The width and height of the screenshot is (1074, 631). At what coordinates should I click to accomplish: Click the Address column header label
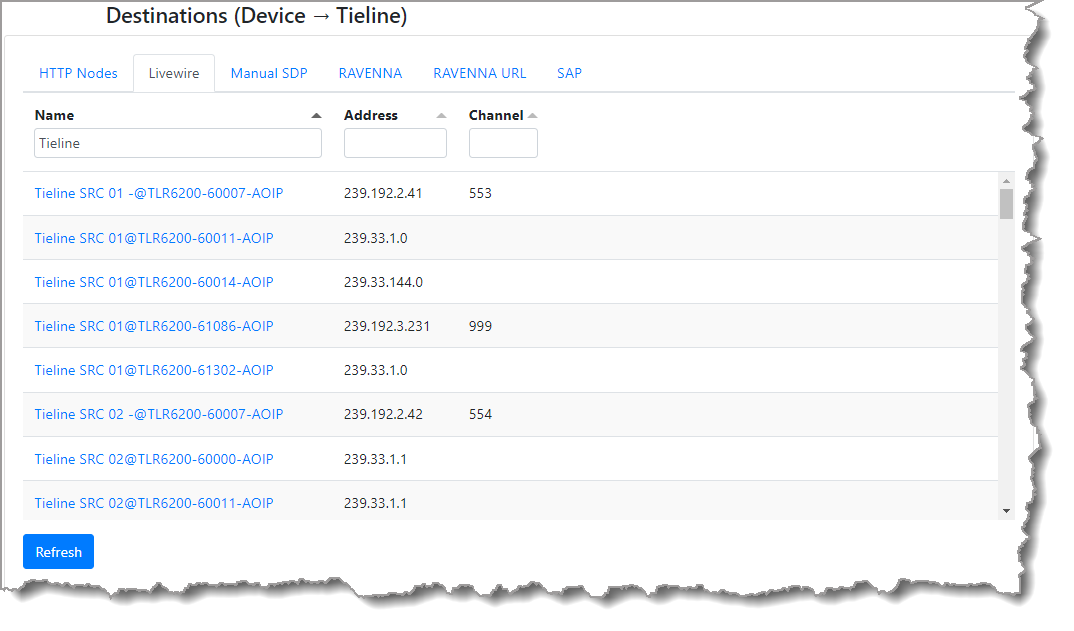point(371,115)
